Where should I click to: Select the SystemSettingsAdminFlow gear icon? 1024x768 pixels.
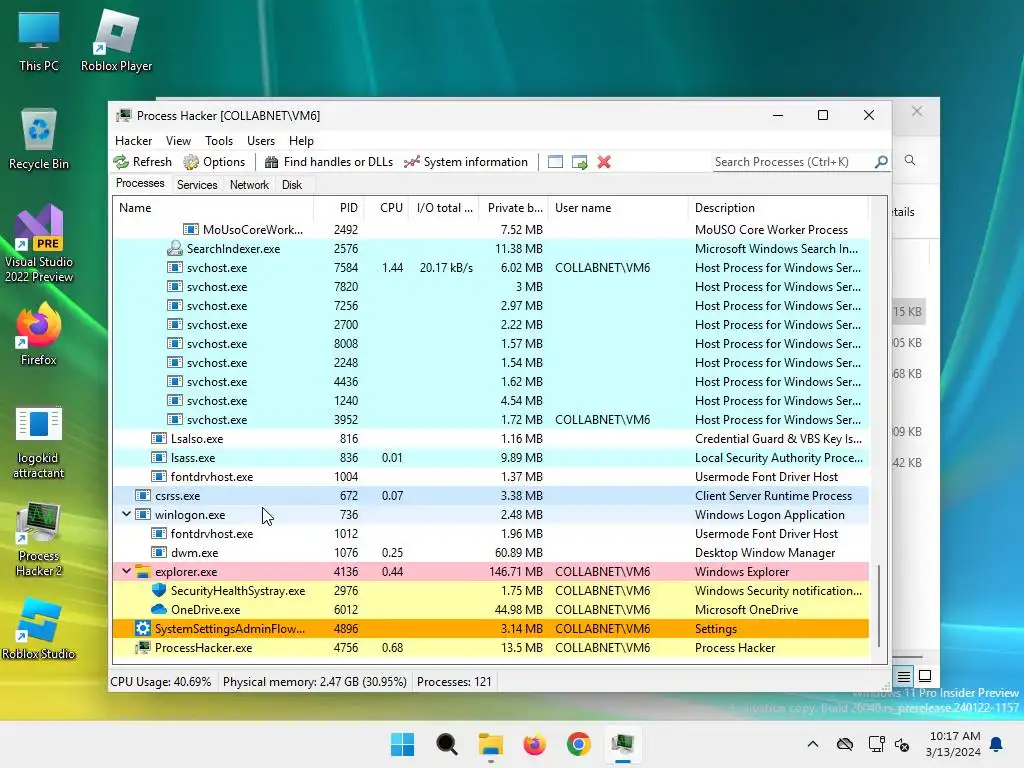(142, 628)
